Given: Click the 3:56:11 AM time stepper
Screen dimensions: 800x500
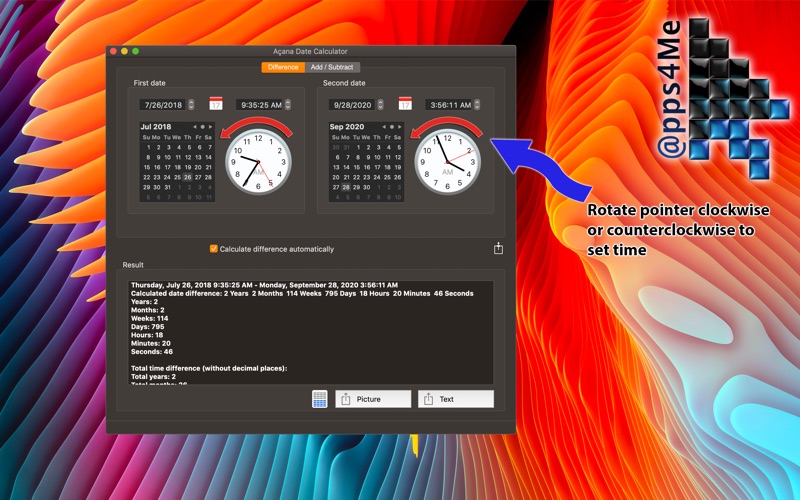Looking at the screenshot, I should point(477,104).
